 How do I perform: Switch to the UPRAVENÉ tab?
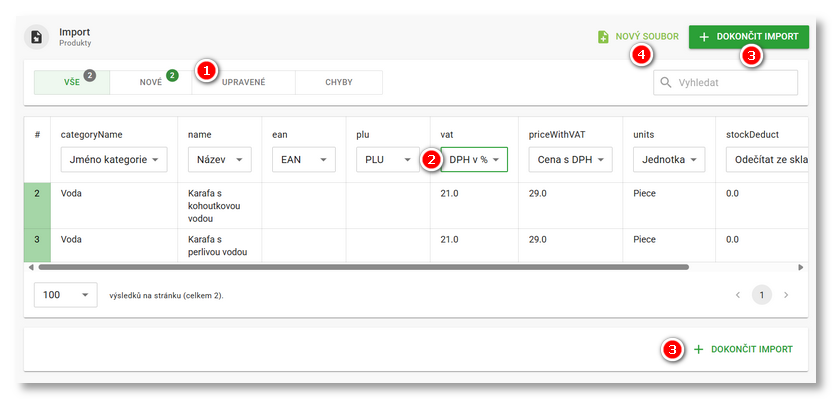(244, 83)
